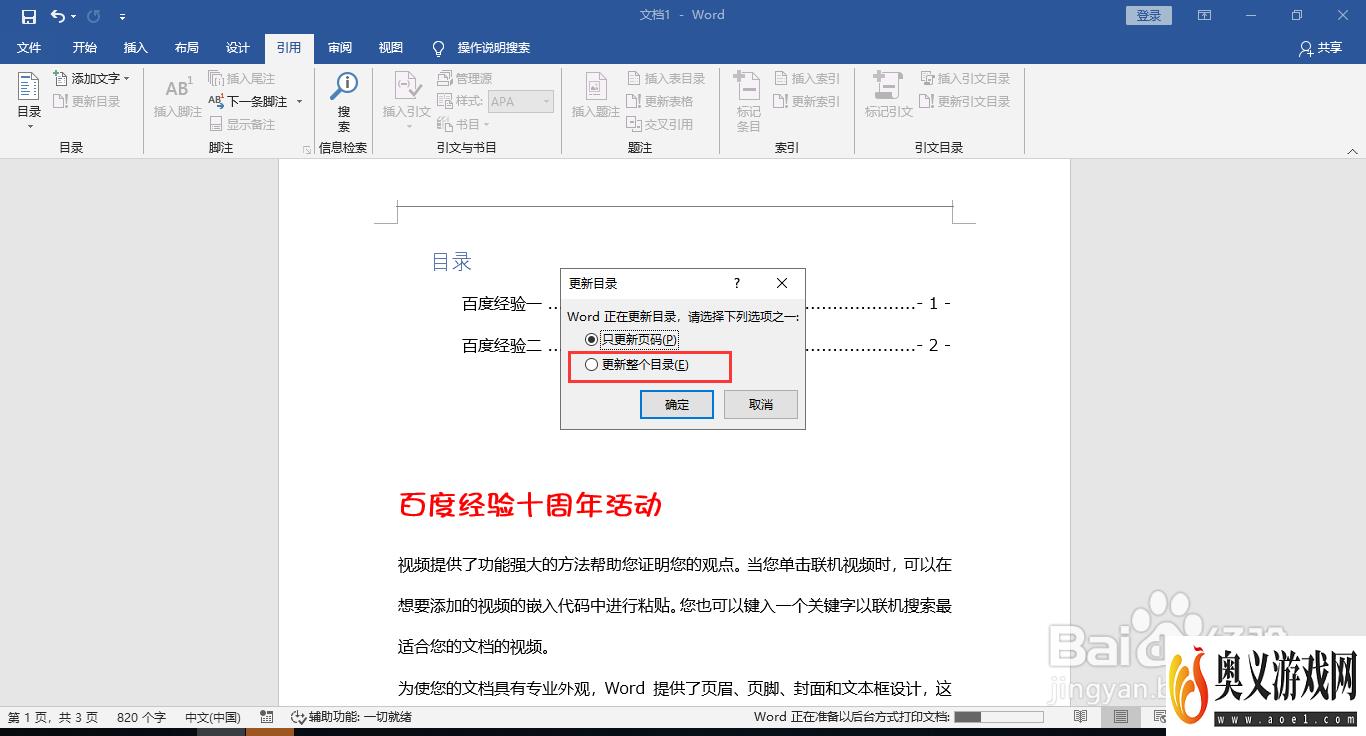1366x736 pixels.
Task: Click the 操作说明搜索 box
Action: (x=482, y=47)
